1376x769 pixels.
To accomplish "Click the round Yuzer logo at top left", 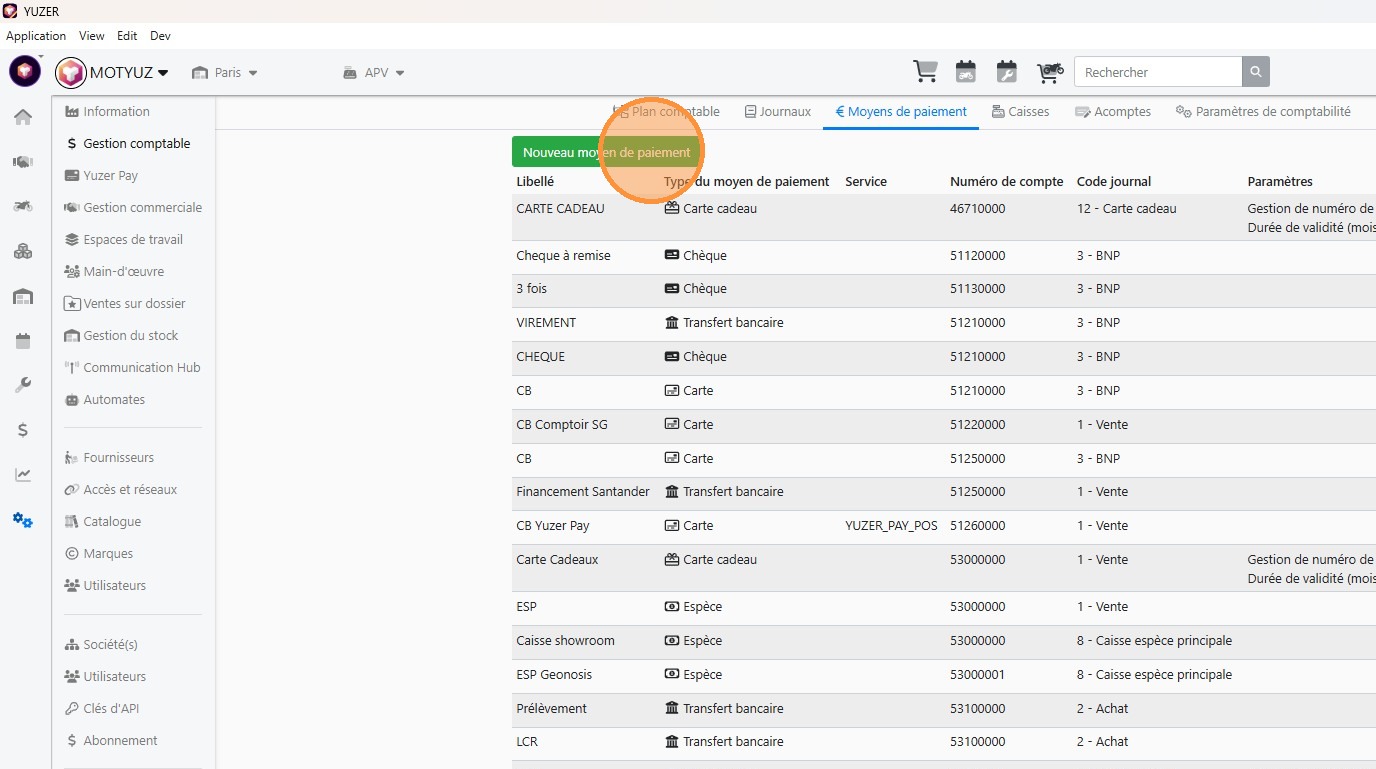I will 25,71.
